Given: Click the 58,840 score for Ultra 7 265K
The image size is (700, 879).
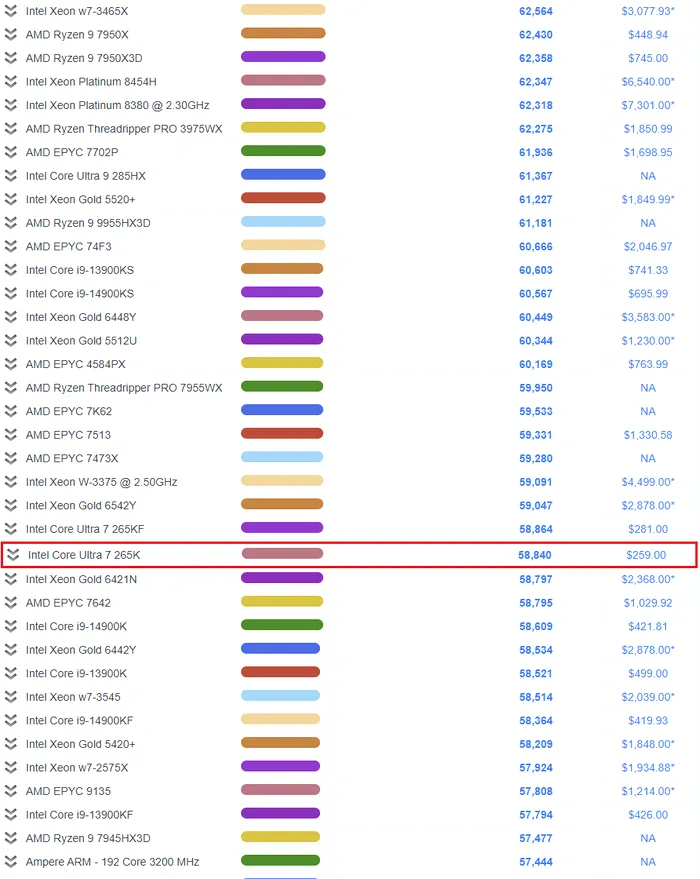Looking at the screenshot, I should click(x=535, y=555).
